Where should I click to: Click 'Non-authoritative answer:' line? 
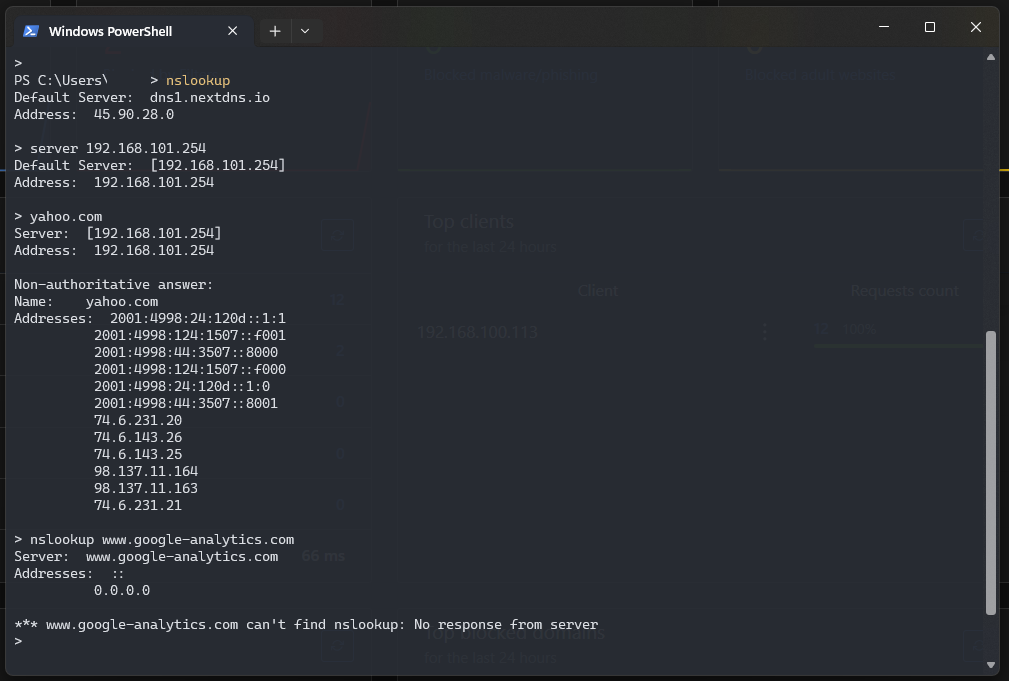click(113, 285)
